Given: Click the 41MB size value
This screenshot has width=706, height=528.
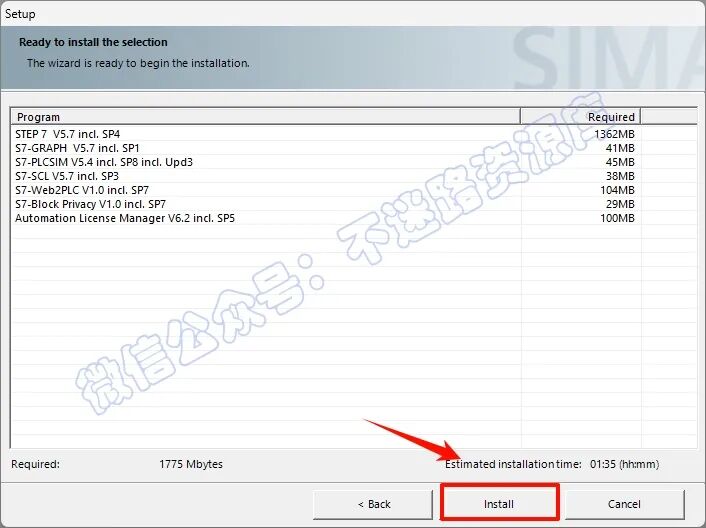Looking at the screenshot, I should click(x=620, y=148).
